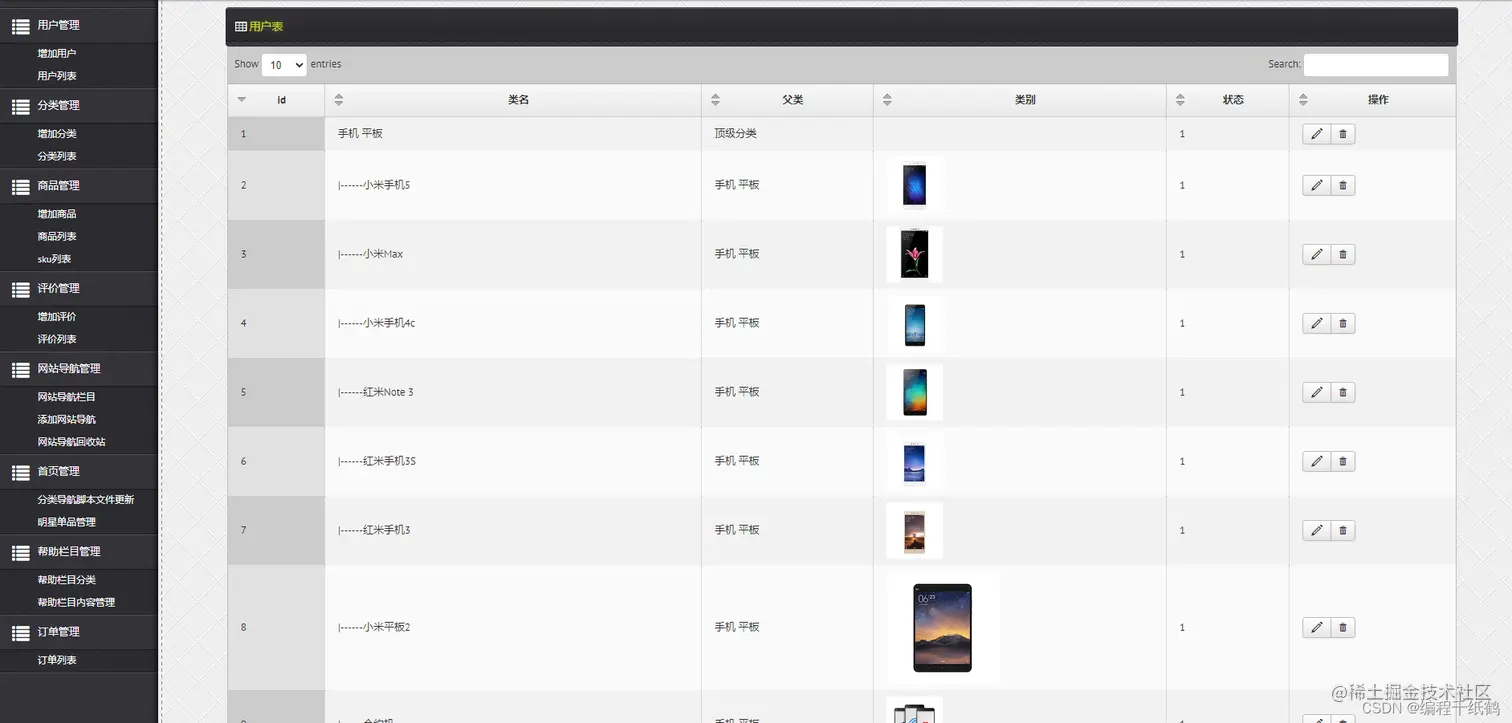Open 分类导航脚本文件更新 in the sidebar
Viewport: 1512px width, 723px height.
[x=86, y=500]
